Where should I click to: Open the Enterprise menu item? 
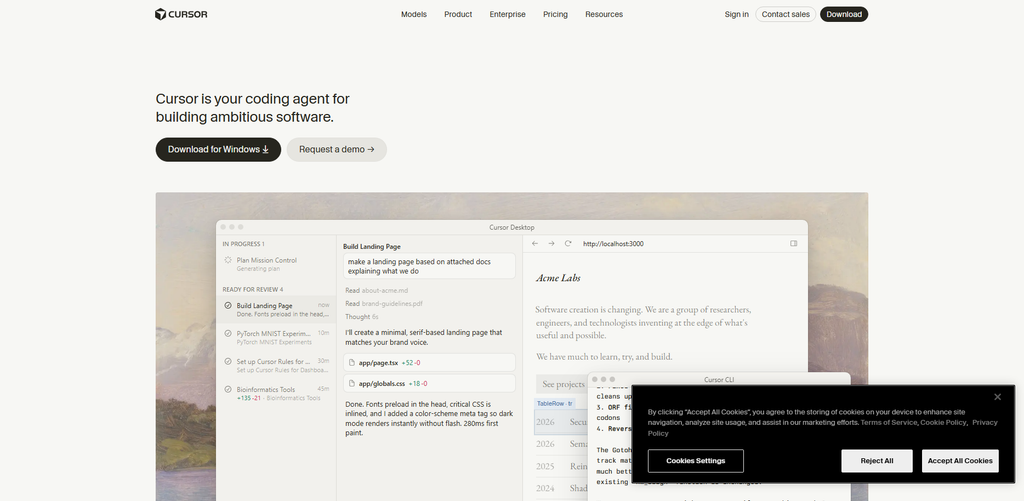[x=507, y=14]
